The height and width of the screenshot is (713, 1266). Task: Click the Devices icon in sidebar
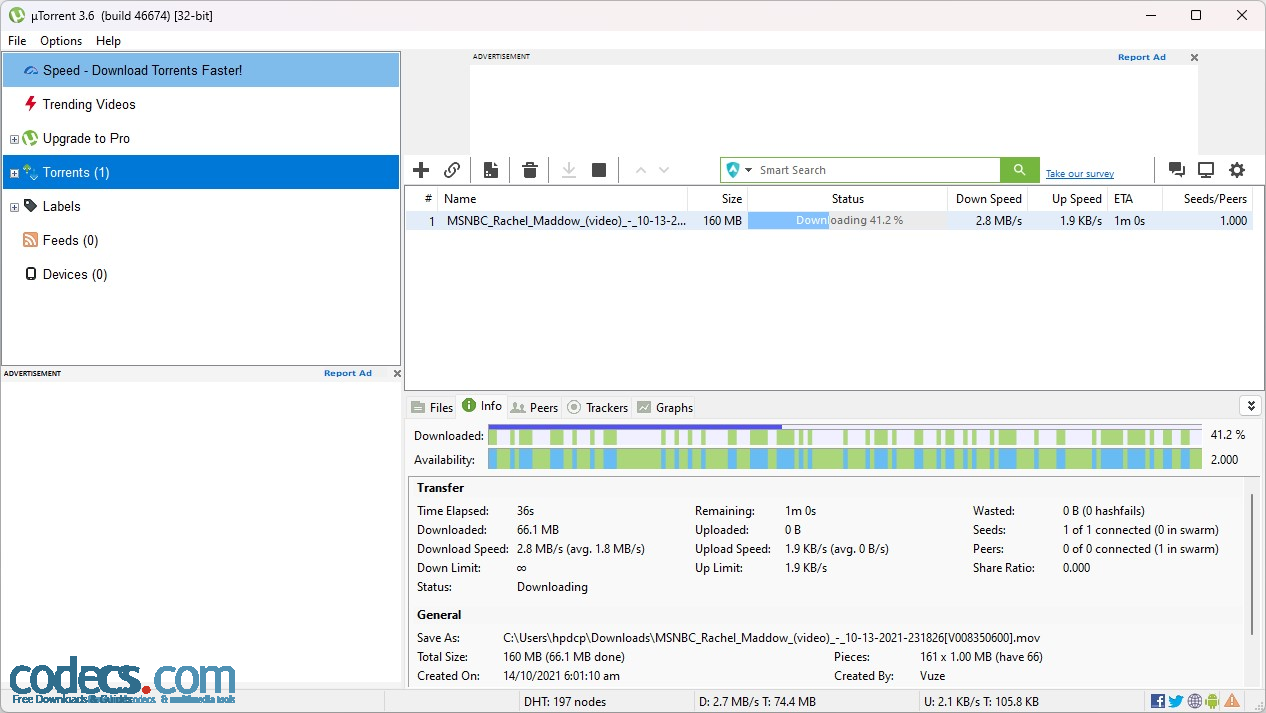click(x=31, y=274)
